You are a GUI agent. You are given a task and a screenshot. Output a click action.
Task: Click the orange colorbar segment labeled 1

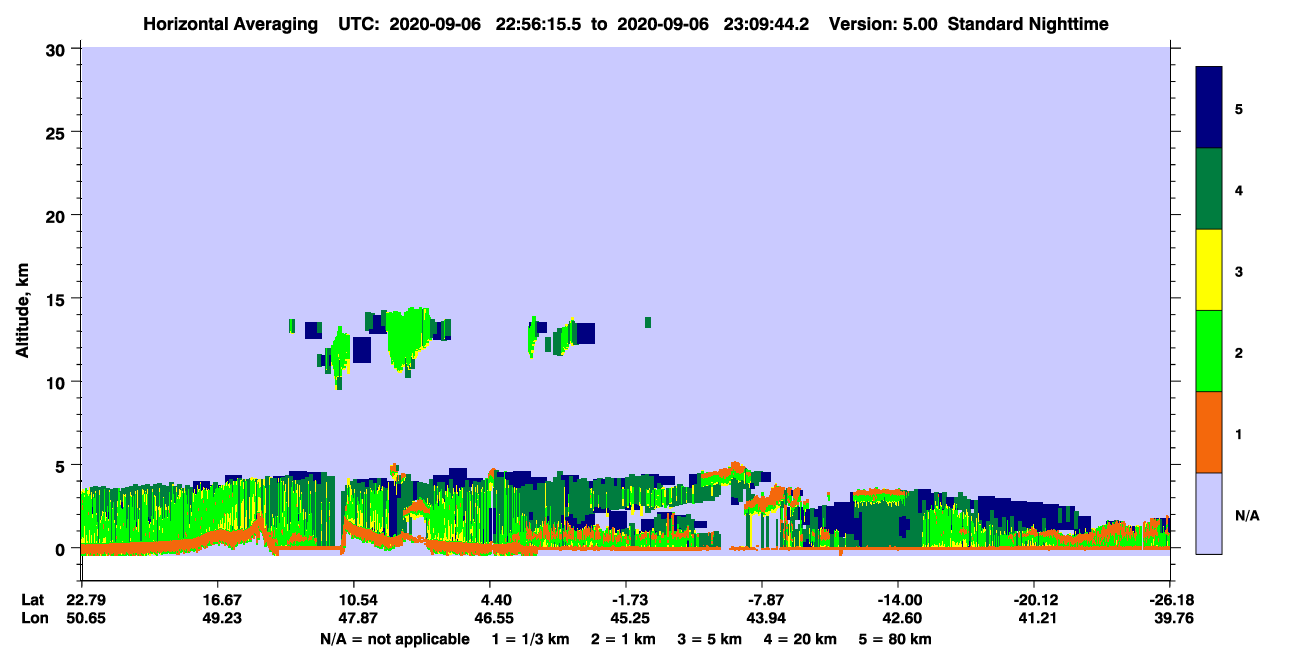pyautogui.click(x=1209, y=432)
